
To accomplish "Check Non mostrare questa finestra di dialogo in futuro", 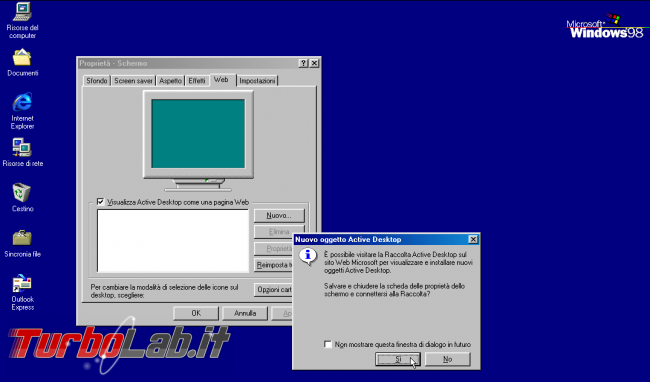I will click(x=328, y=344).
